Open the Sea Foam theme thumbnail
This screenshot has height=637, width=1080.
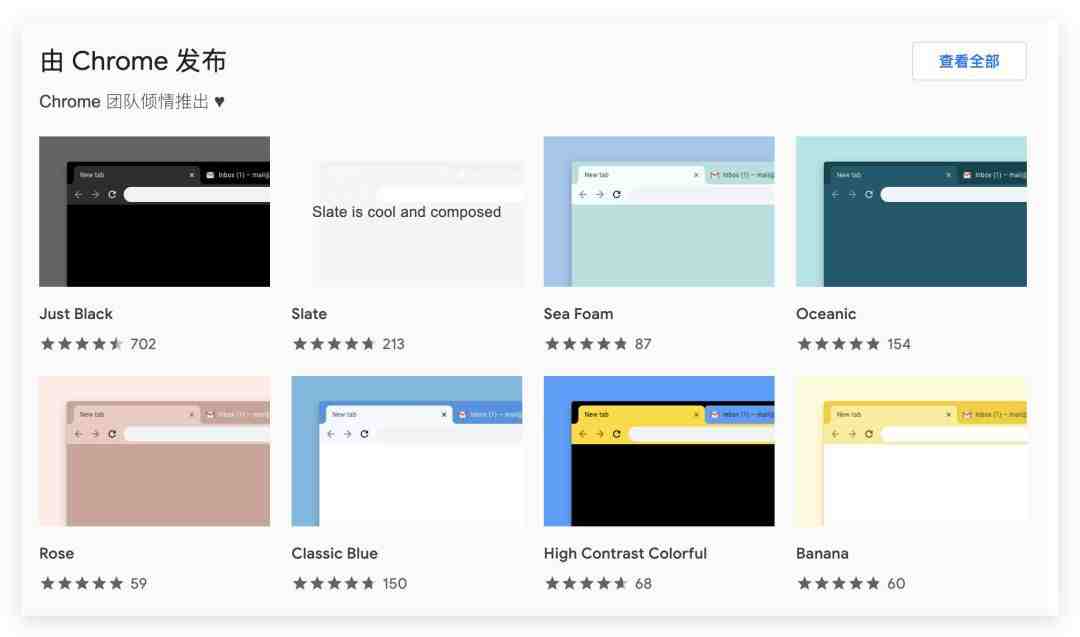[x=658, y=211]
